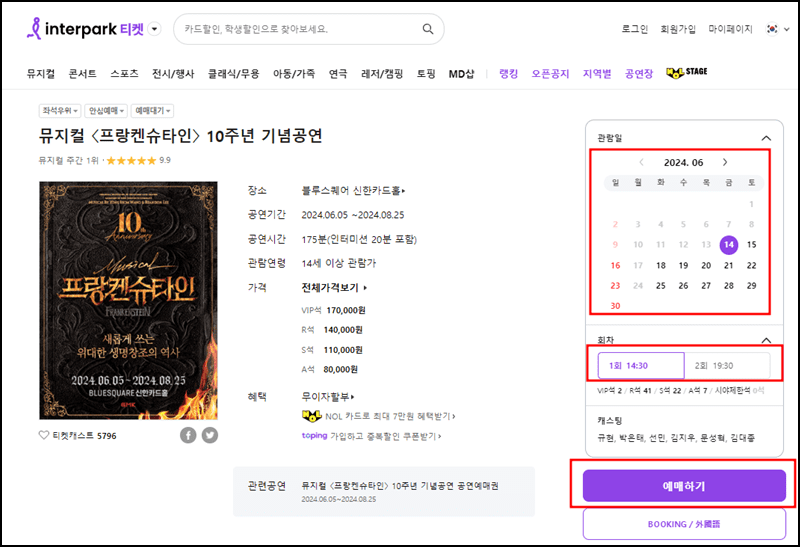
Task: Select June 21 on the calendar
Action: [729, 265]
